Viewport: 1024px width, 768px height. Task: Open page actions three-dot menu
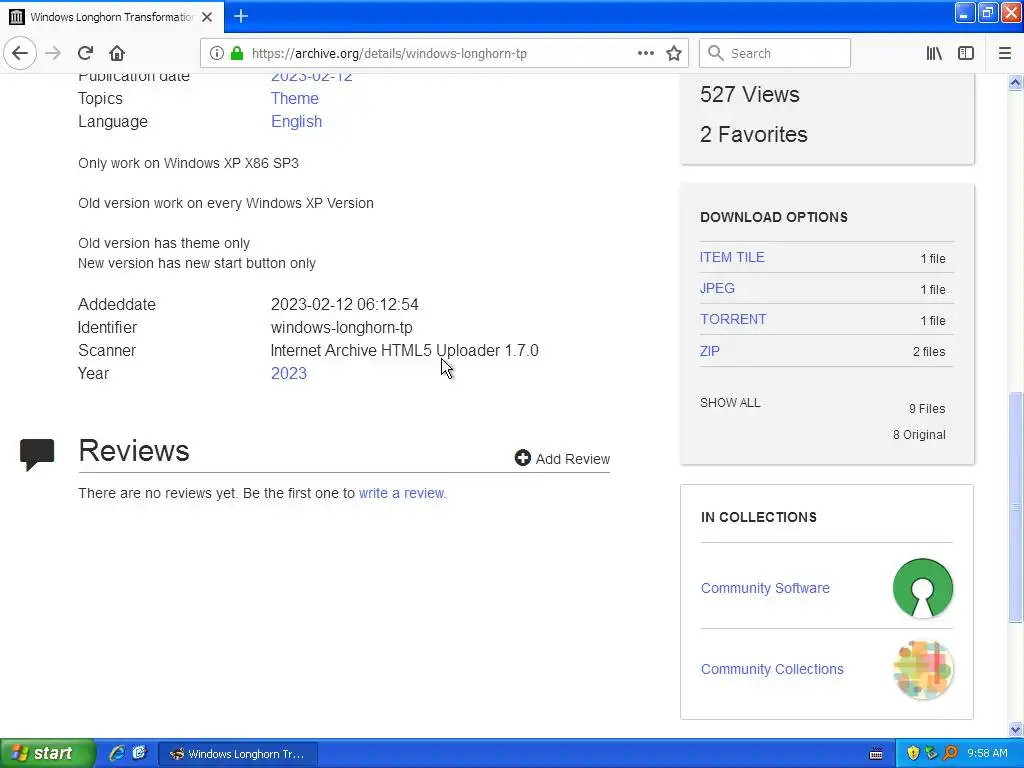(x=645, y=53)
